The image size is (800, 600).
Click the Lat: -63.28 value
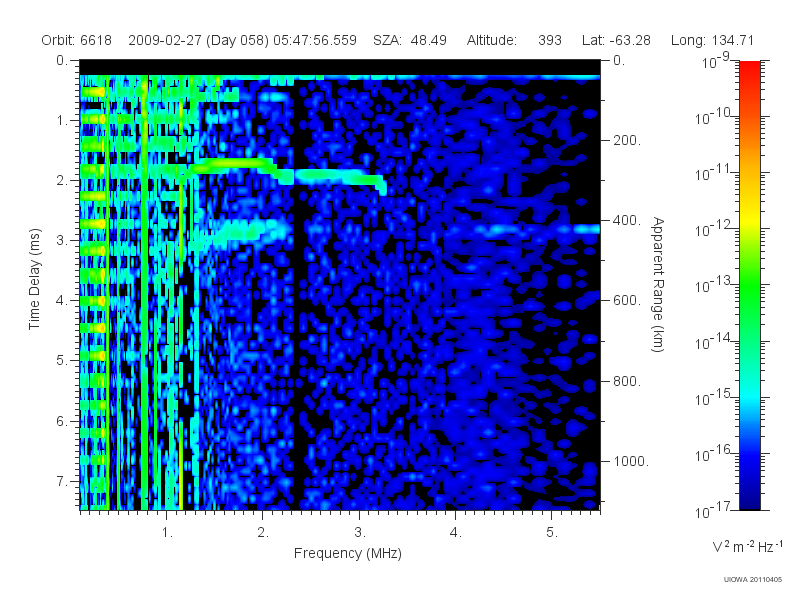(x=616, y=40)
